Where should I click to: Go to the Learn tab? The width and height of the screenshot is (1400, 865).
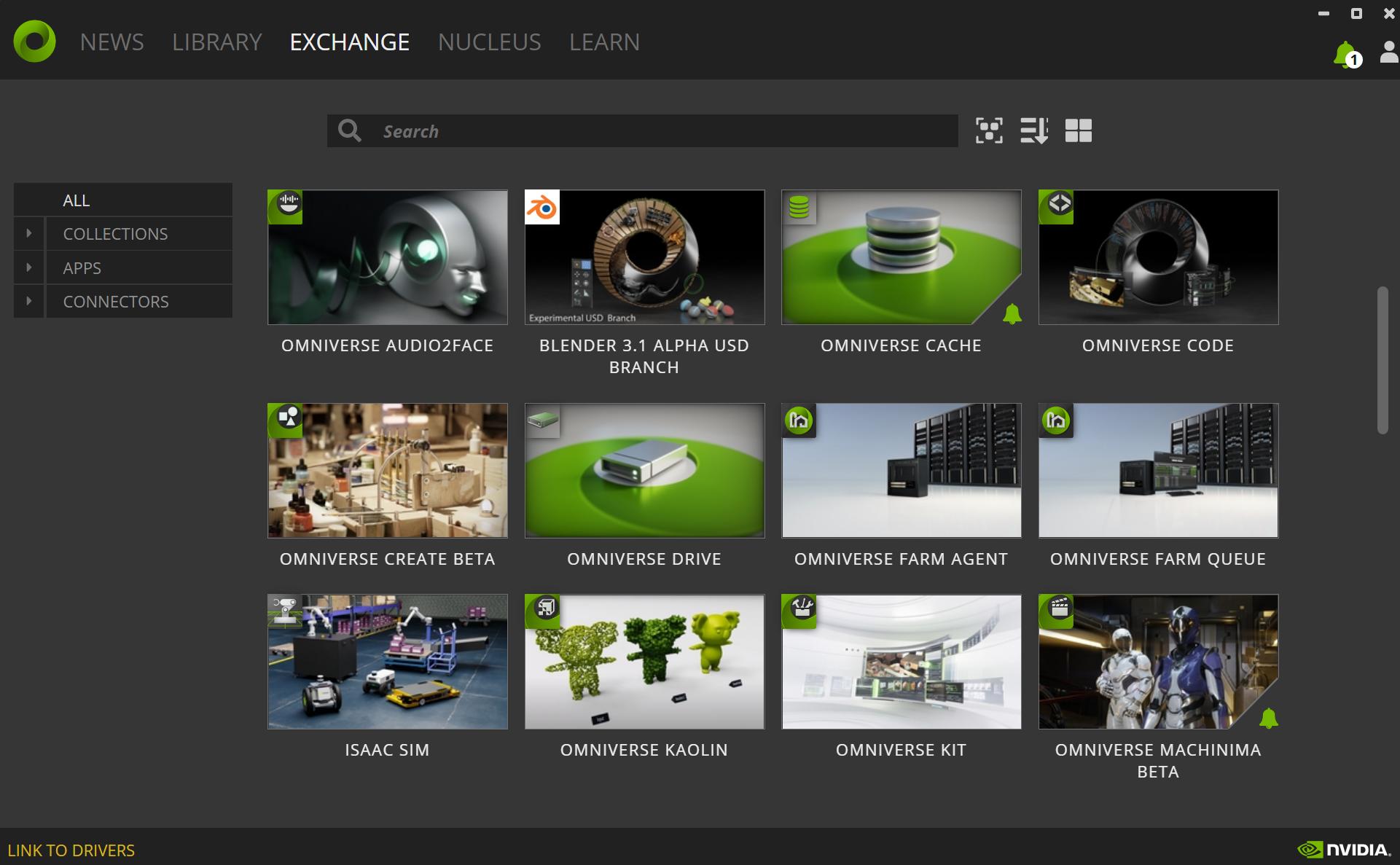[x=604, y=42]
